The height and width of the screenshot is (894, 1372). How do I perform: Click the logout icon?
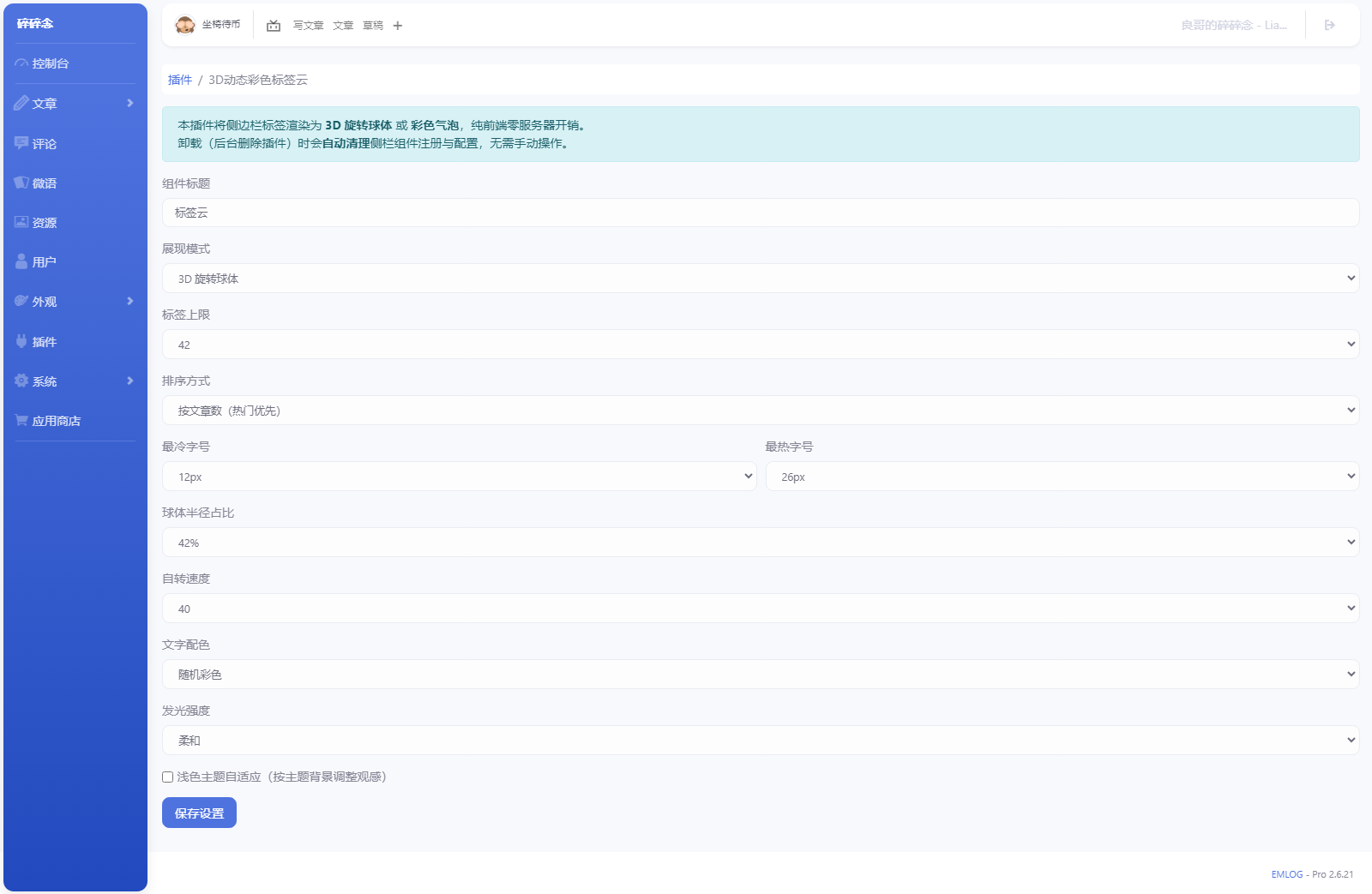click(x=1330, y=25)
